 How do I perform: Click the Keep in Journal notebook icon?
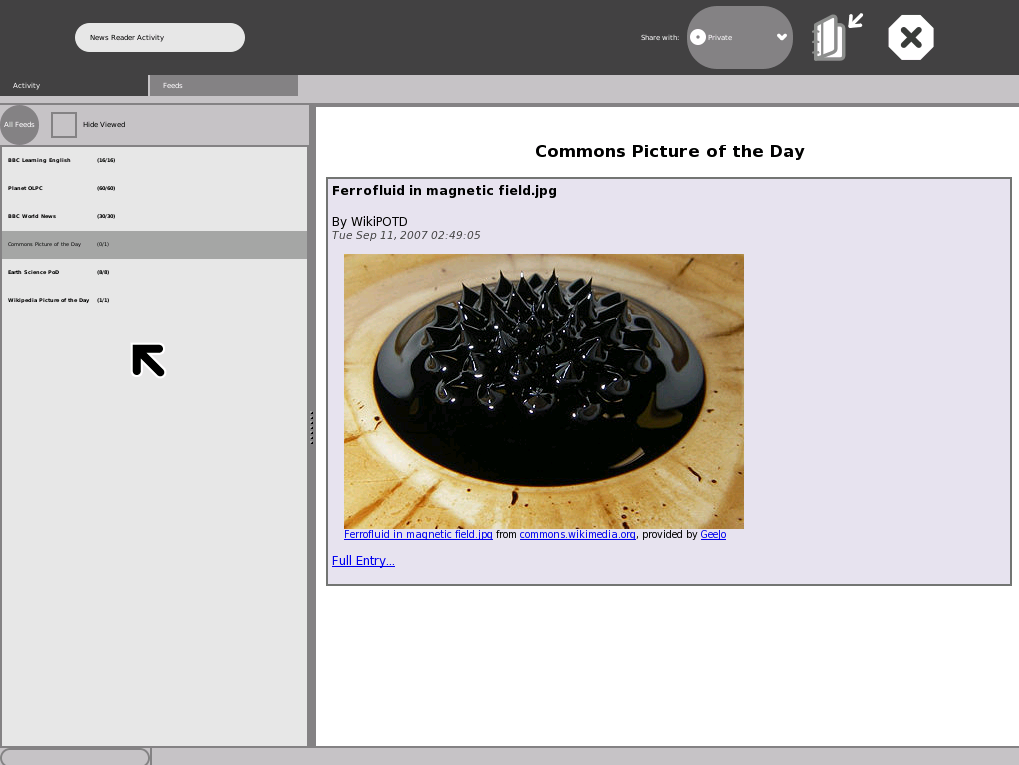[835, 38]
